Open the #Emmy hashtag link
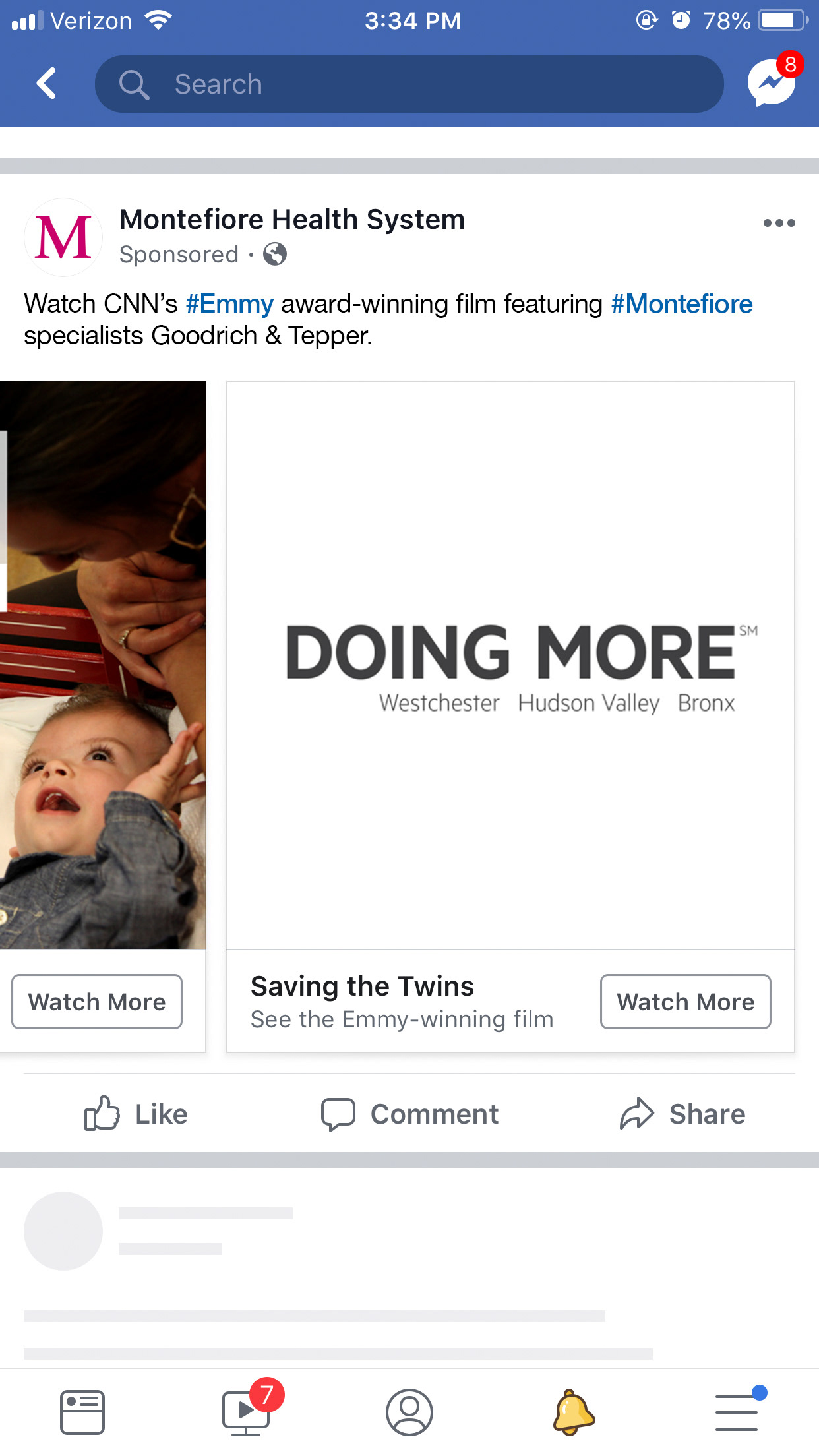Image resolution: width=819 pixels, height=1456 pixels. 229,304
